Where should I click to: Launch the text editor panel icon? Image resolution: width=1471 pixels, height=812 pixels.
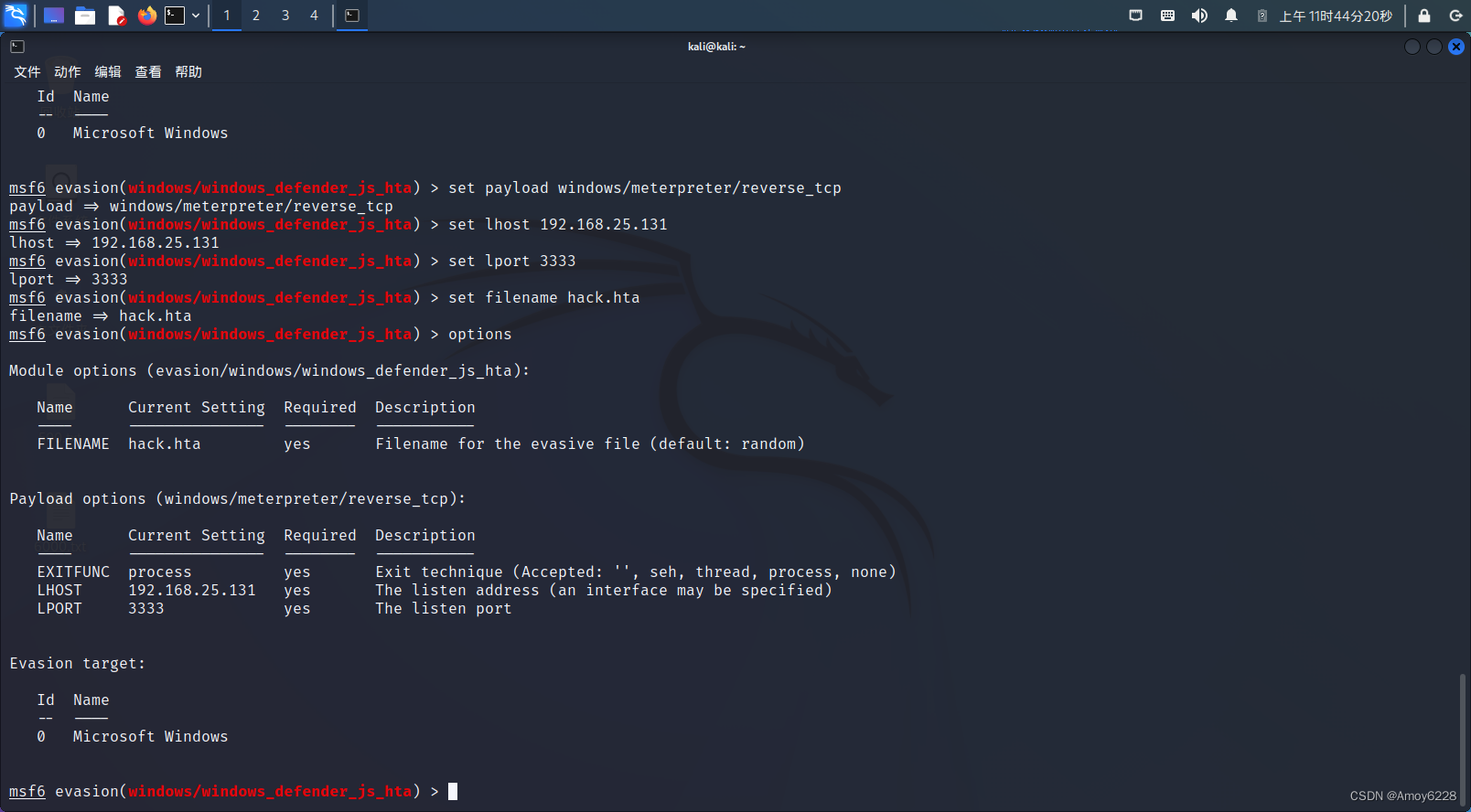(116, 16)
